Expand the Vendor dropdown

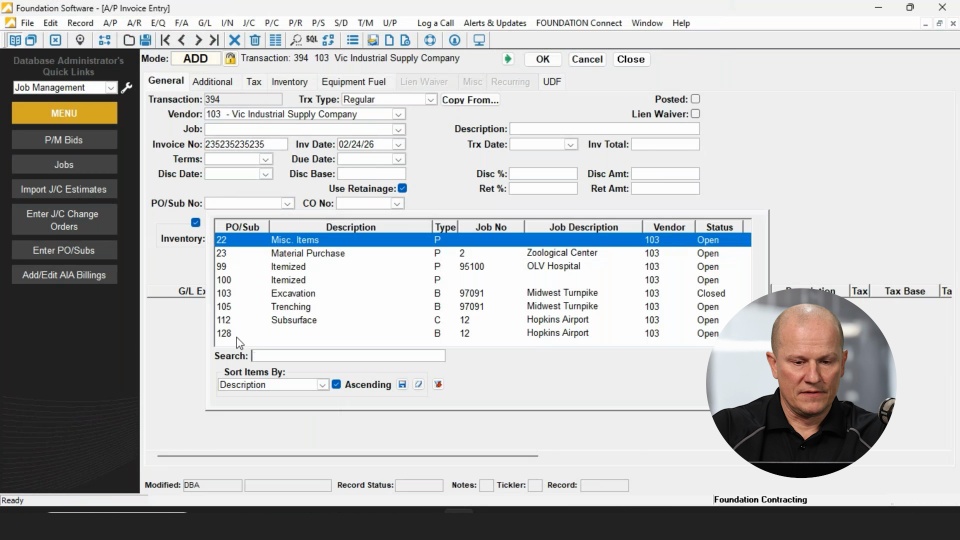coord(398,114)
